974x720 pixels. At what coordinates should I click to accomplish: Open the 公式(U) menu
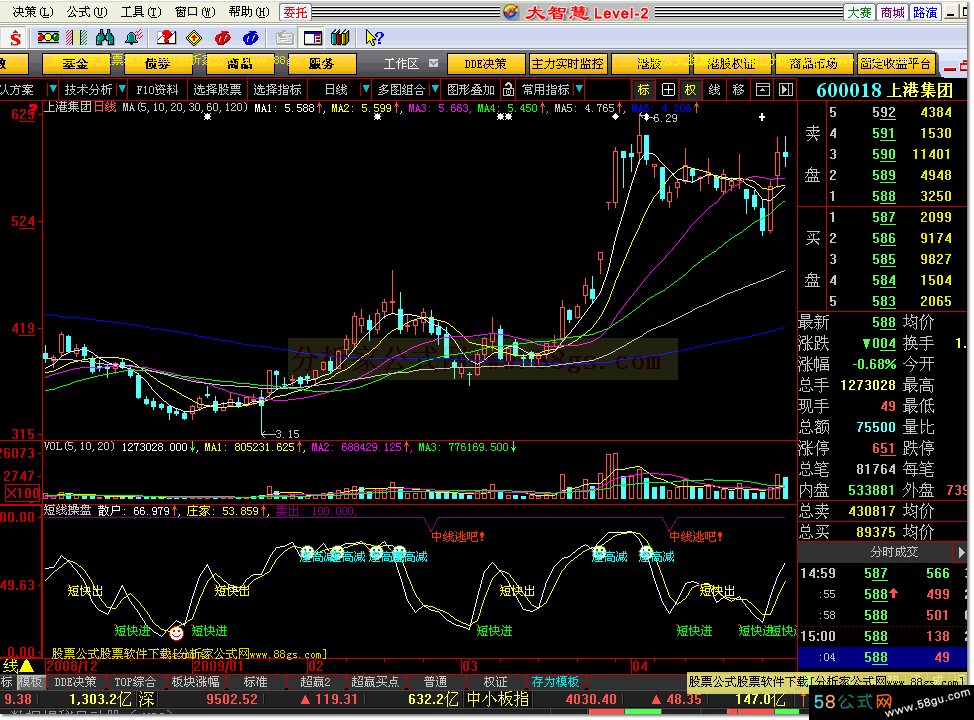coord(87,12)
